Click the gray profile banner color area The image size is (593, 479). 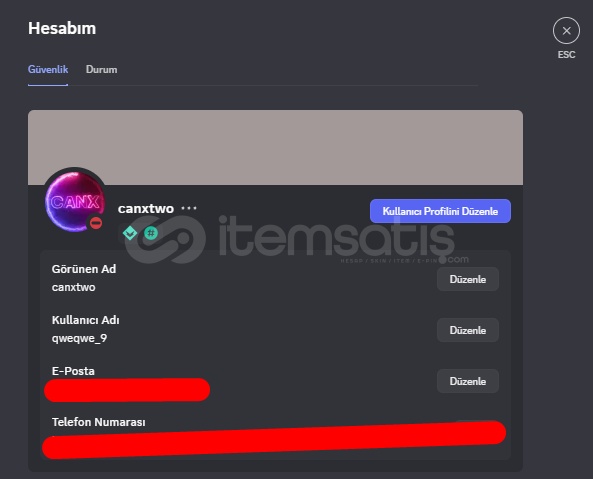[275, 147]
